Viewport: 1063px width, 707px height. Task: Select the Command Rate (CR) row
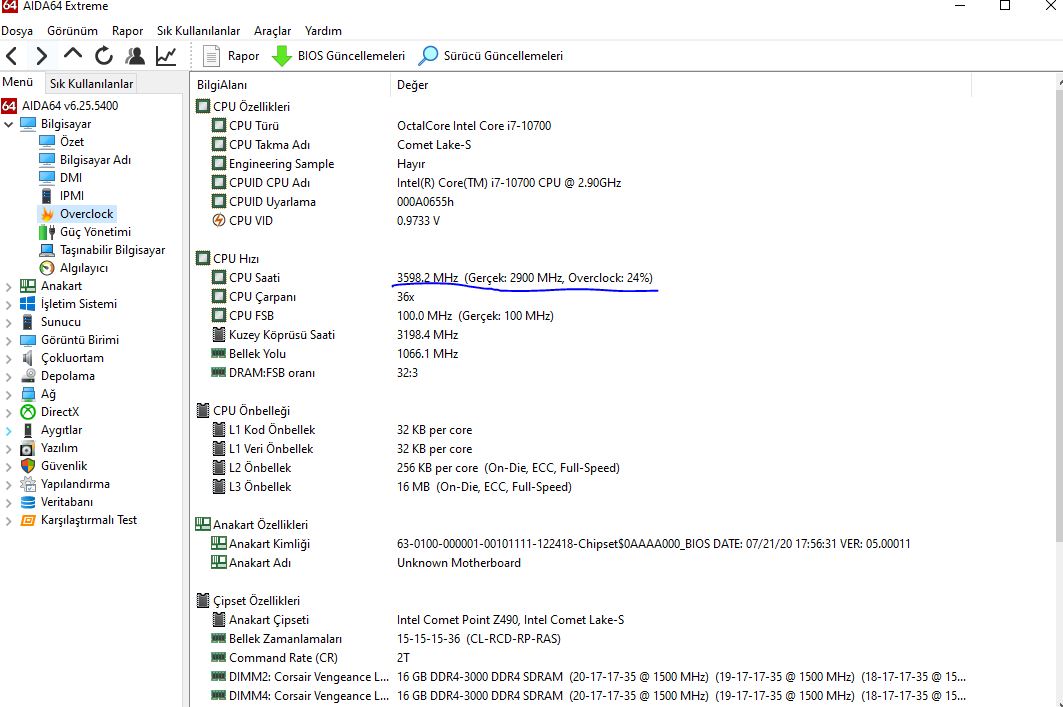(283, 658)
